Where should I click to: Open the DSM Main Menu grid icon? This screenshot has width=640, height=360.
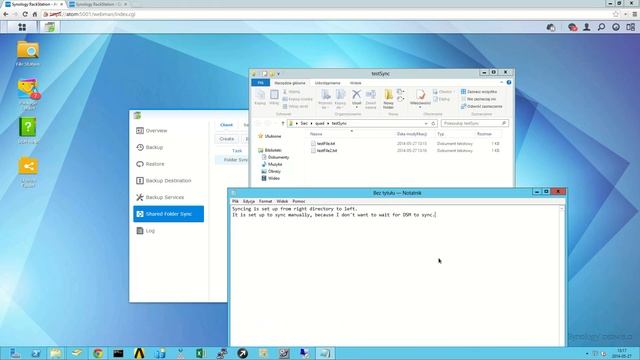pyautogui.click(x=22, y=27)
